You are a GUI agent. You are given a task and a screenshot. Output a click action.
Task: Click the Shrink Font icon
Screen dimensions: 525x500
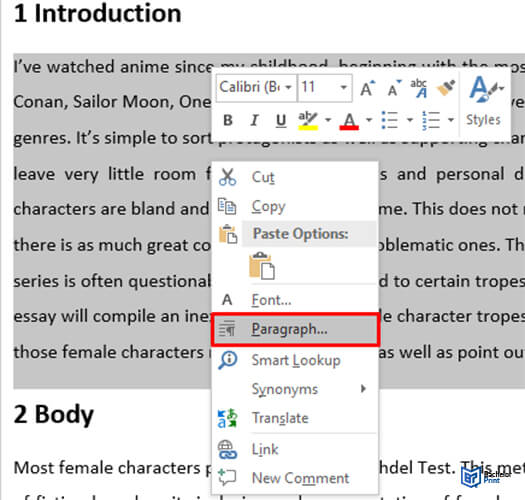pos(394,88)
